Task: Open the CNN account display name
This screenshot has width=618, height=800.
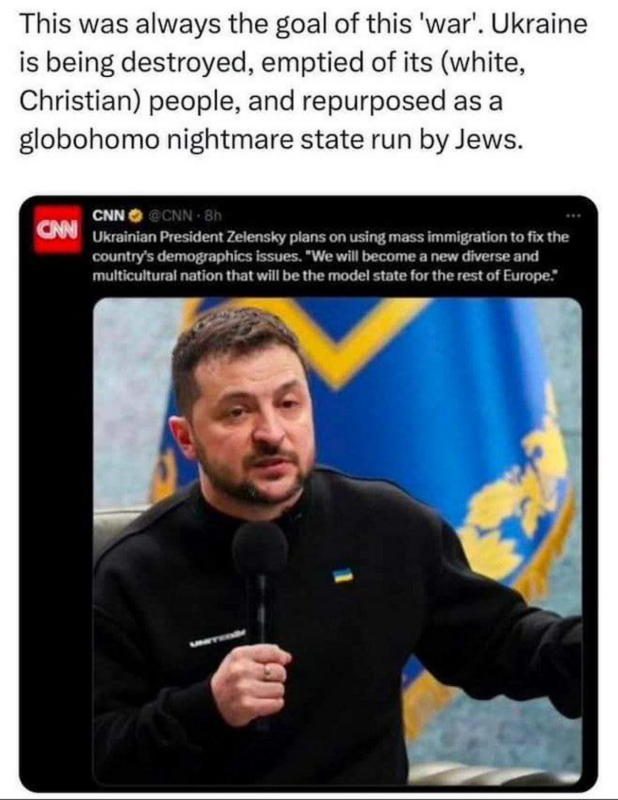Action: [x=108, y=216]
